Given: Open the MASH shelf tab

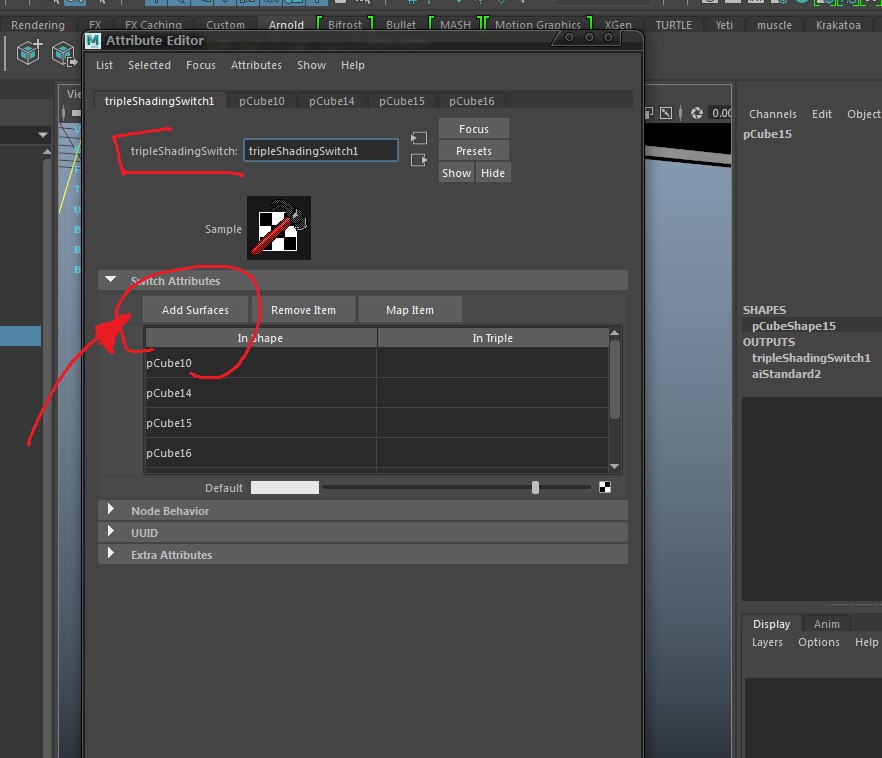Looking at the screenshot, I should pos(456,25).
